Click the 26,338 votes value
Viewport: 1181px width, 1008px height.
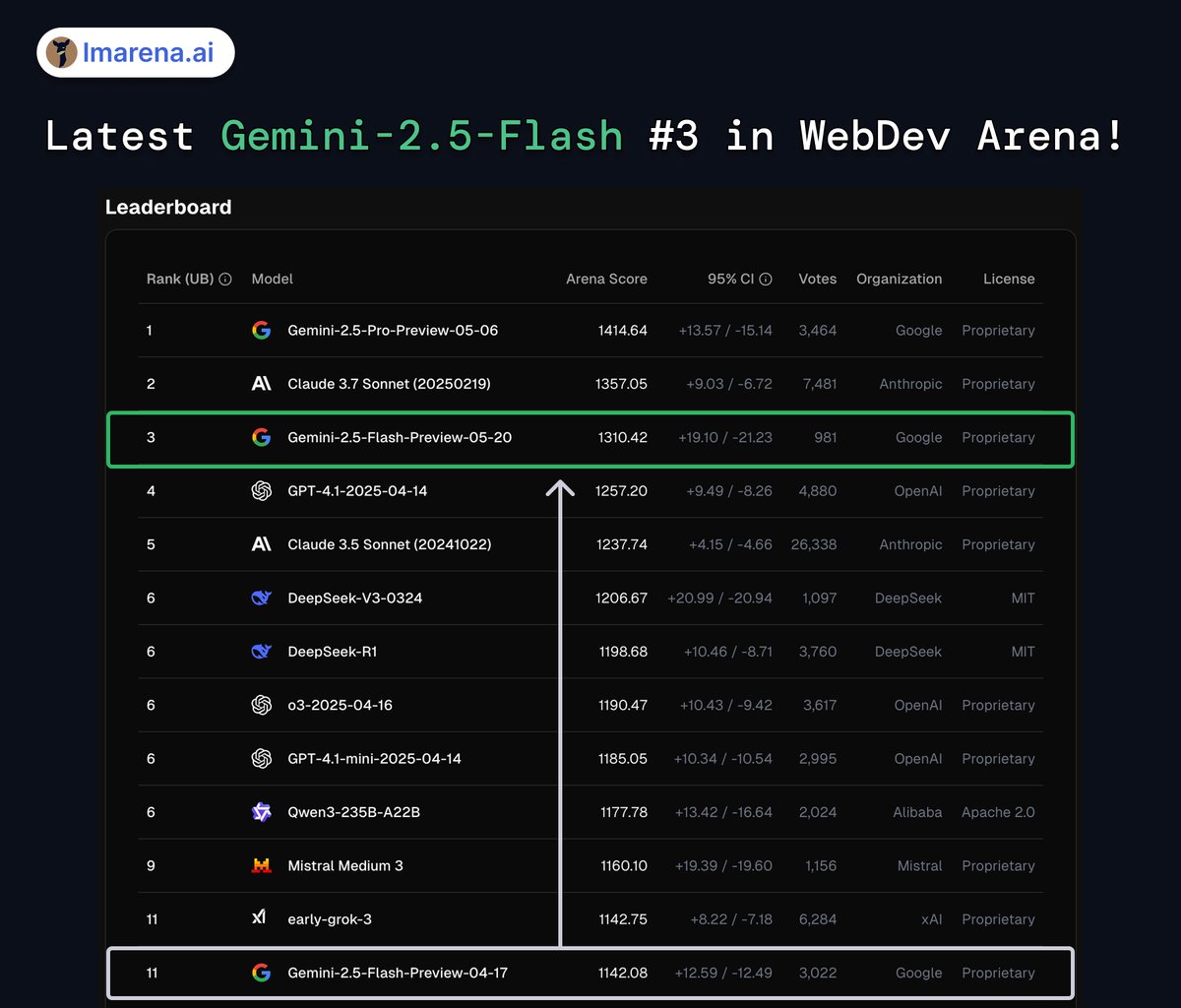tap(814, 544)
